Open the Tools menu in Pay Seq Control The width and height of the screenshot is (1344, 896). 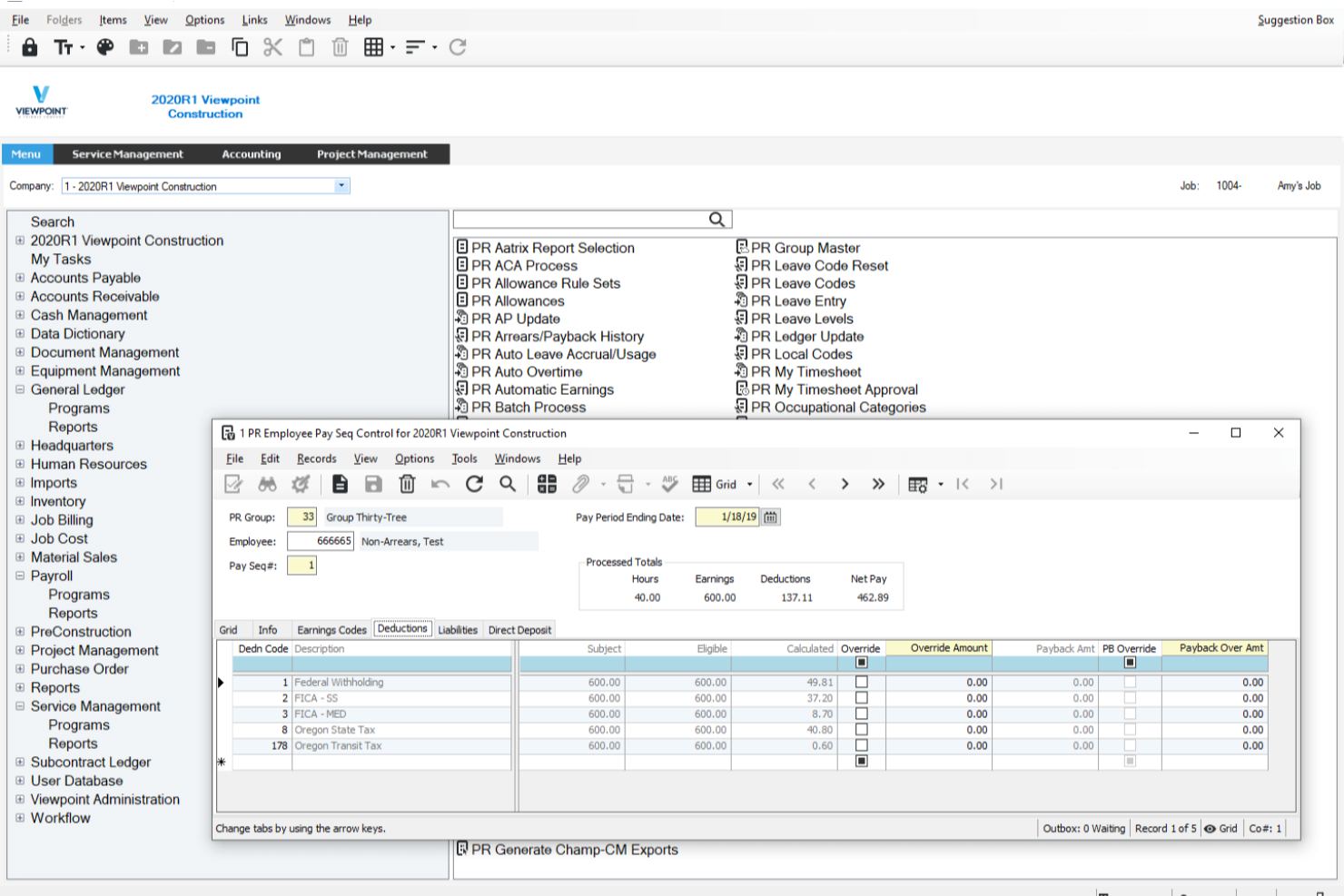click(464, 458)
